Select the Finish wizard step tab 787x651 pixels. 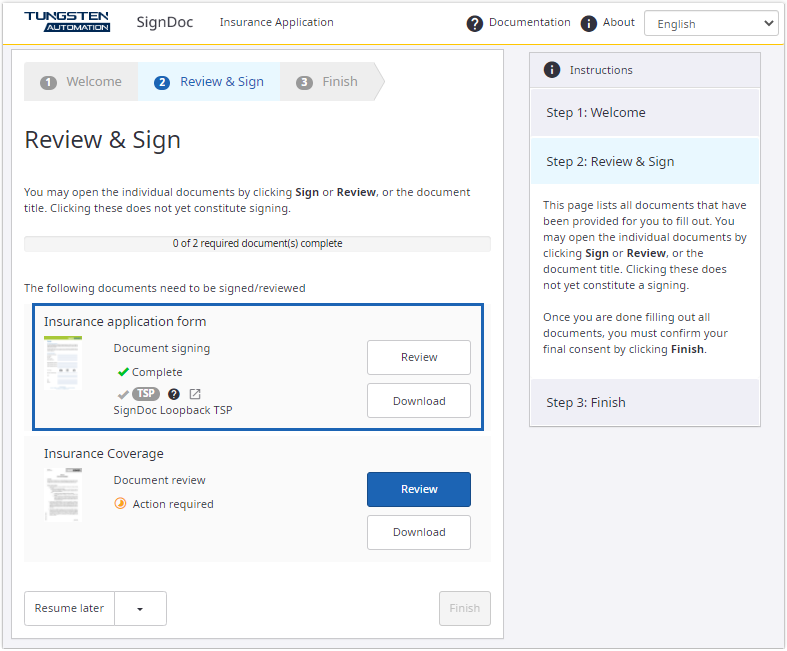[x=327, y=82]
